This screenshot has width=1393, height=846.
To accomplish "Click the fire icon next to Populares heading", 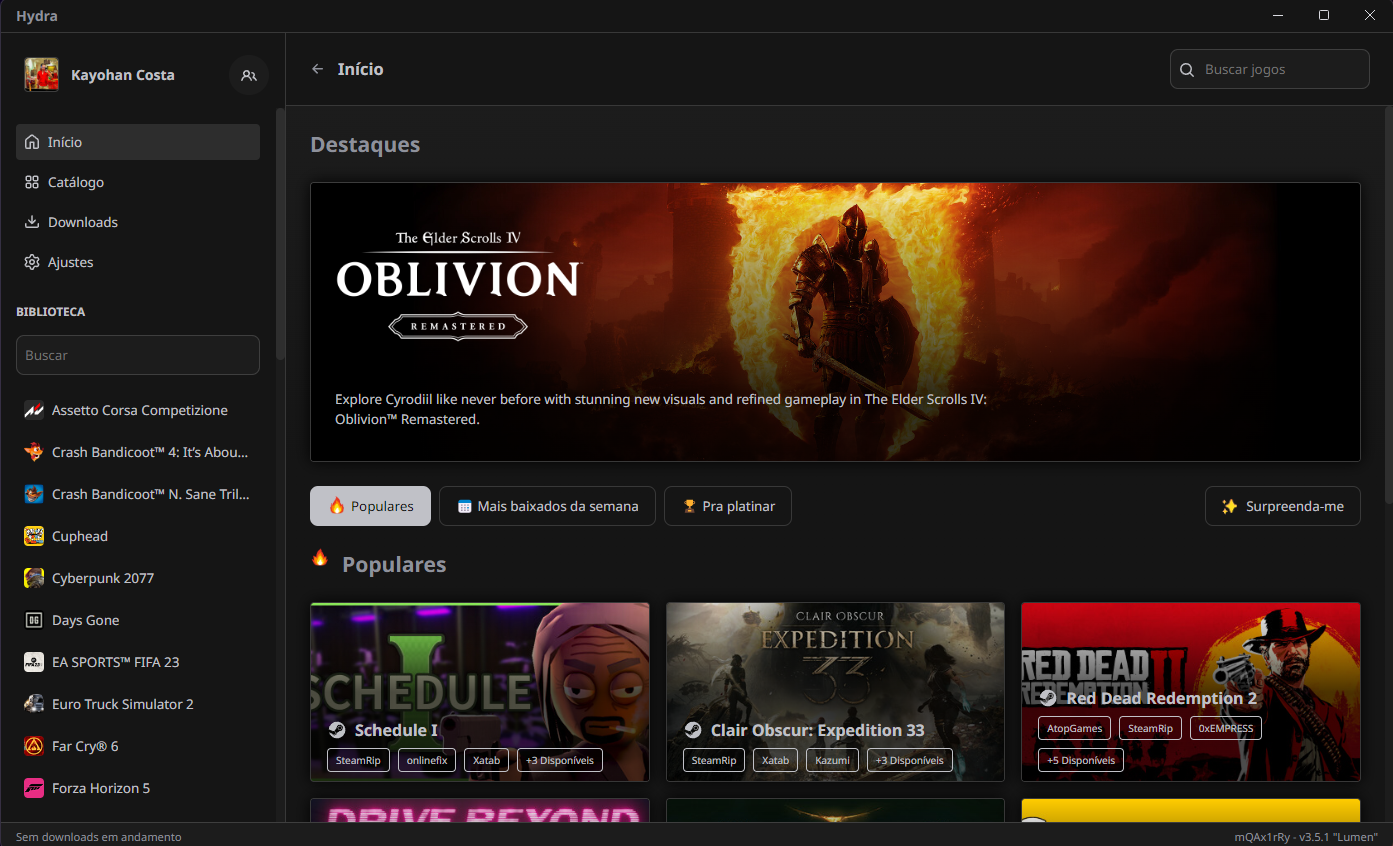I will point(320,558).
